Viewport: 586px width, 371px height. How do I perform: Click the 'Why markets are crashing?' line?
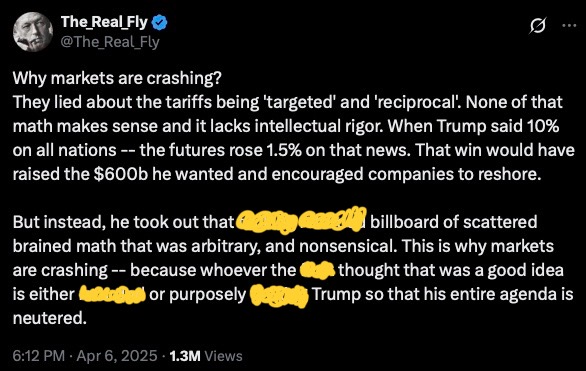click(117, 78)
